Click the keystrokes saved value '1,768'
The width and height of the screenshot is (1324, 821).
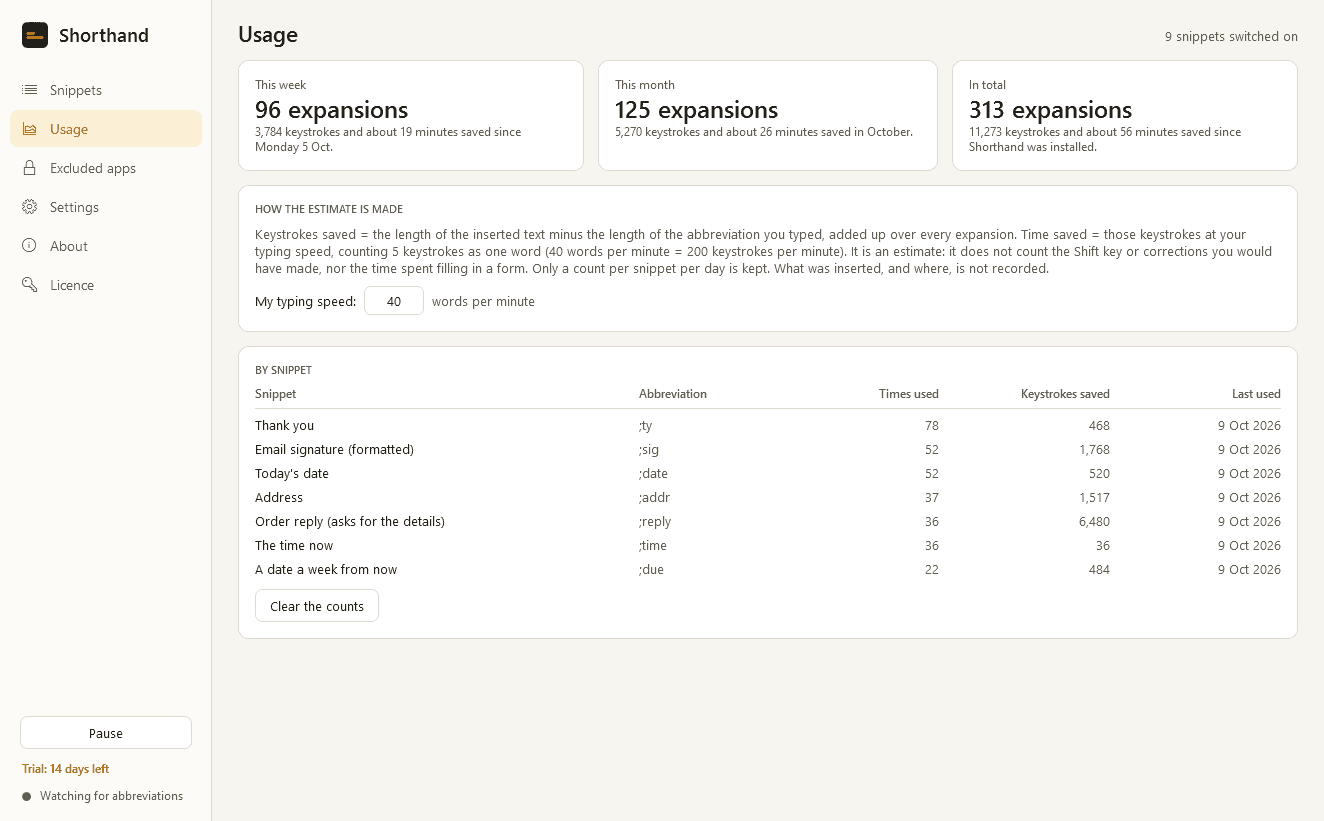click(x=1094, y=450)
